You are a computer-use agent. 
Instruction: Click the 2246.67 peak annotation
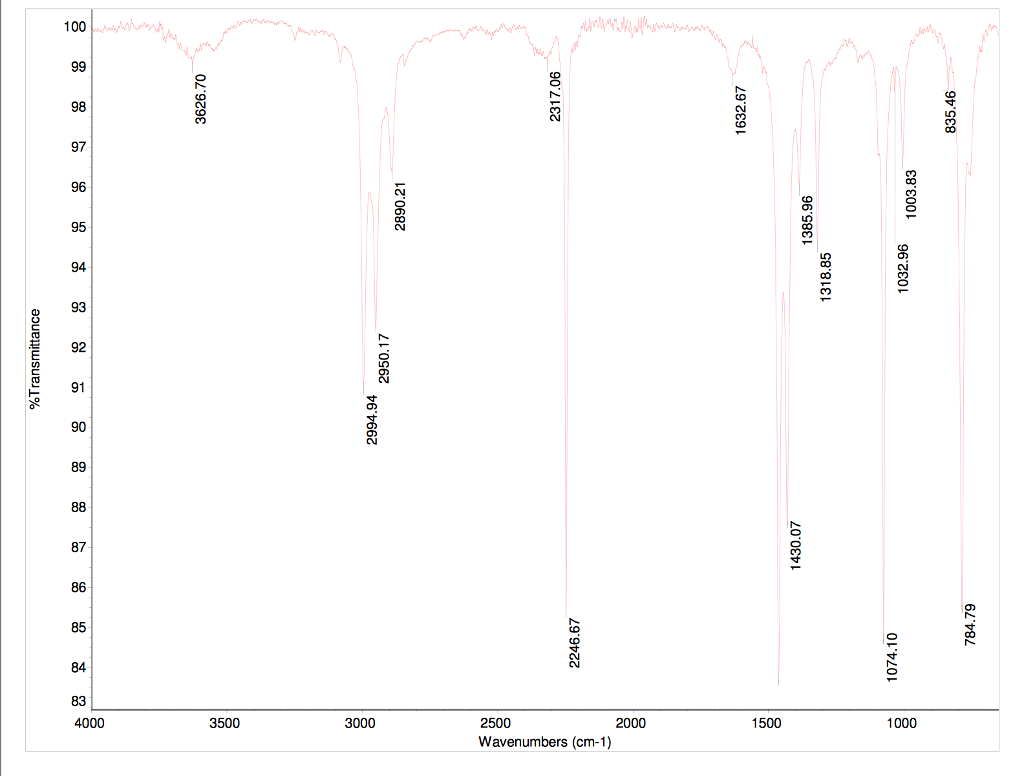[572, 642]
